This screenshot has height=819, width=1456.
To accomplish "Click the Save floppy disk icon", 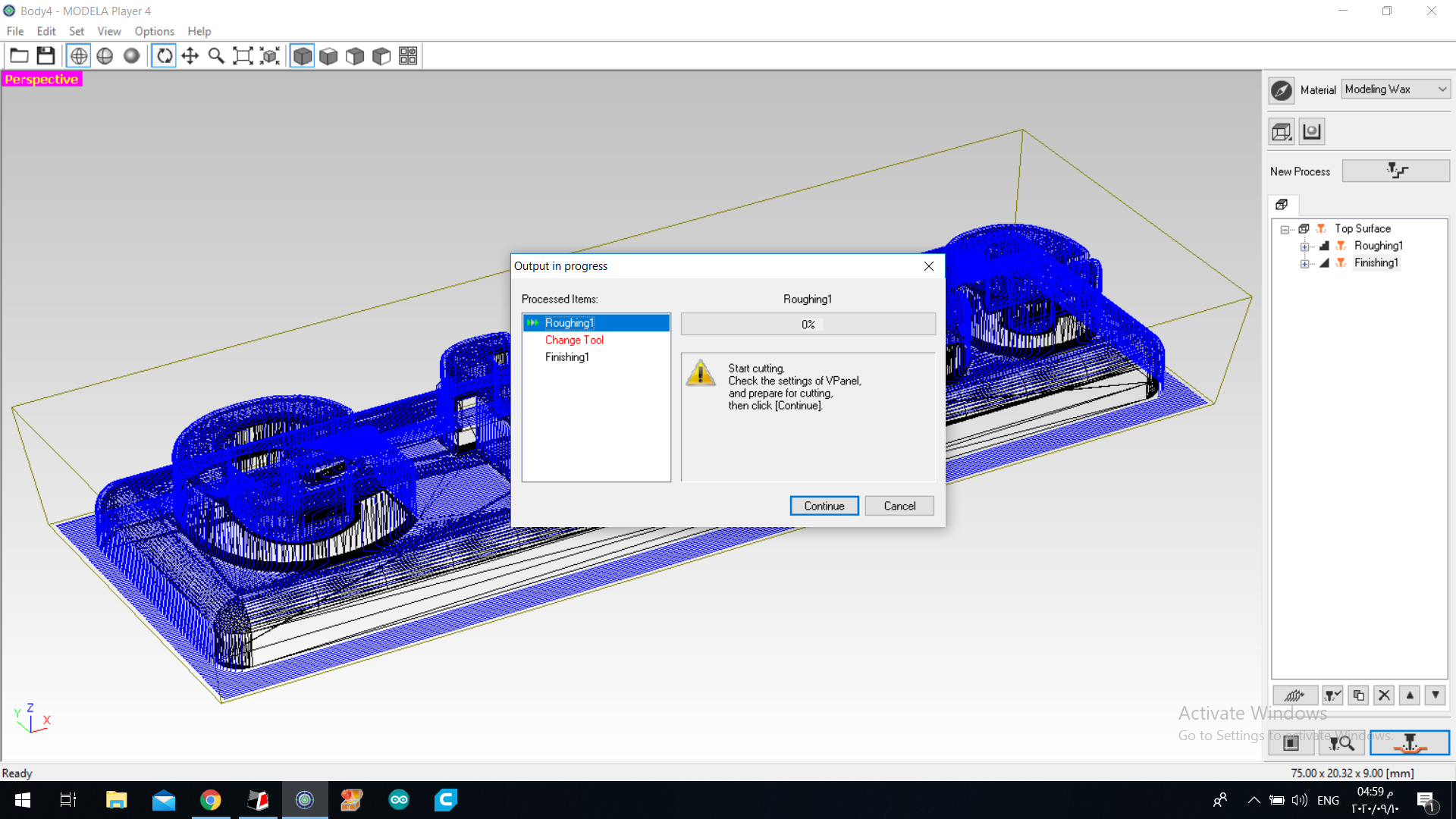I will pos(45,56).
